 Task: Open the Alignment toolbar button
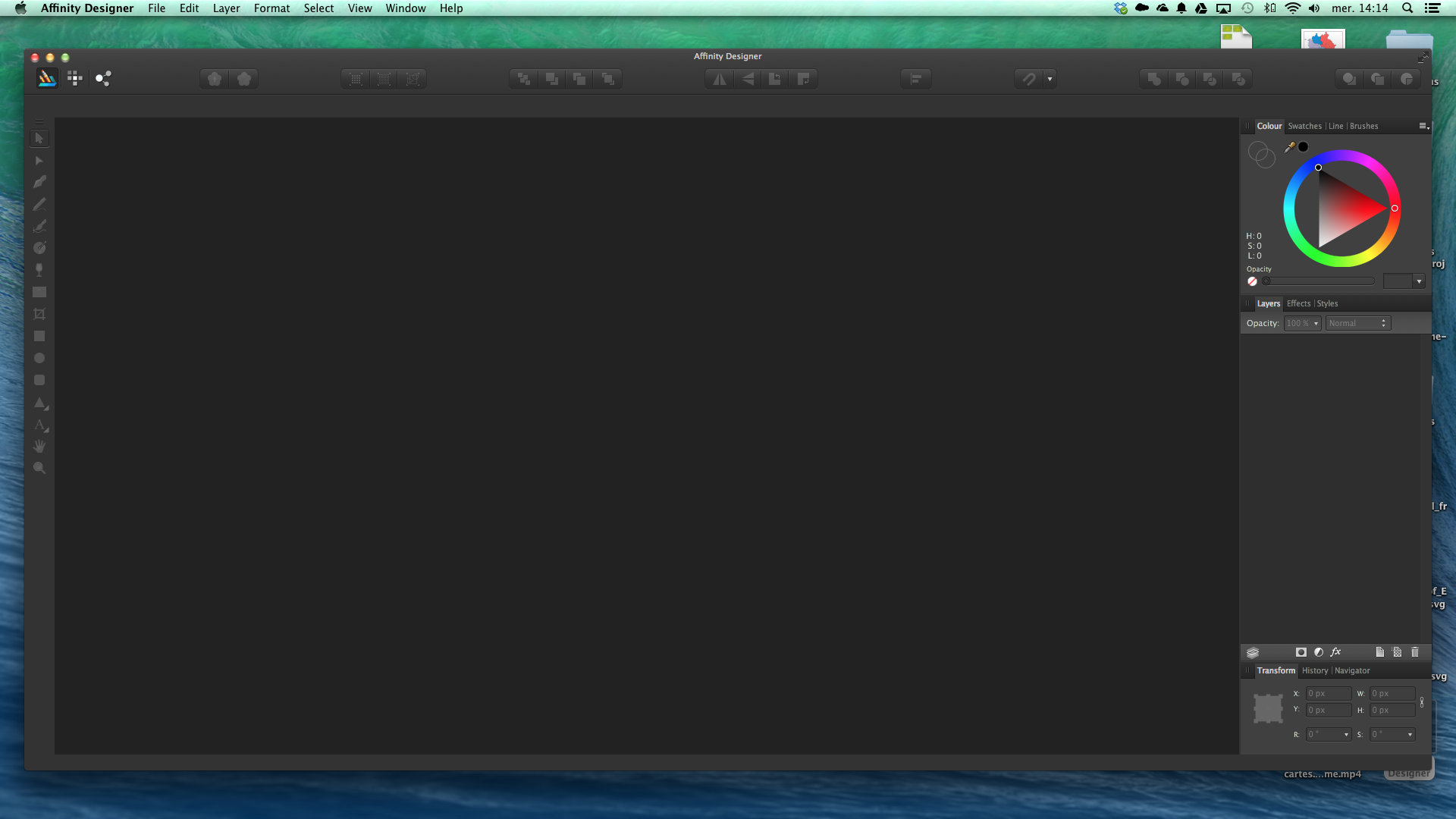coord(915,79)
